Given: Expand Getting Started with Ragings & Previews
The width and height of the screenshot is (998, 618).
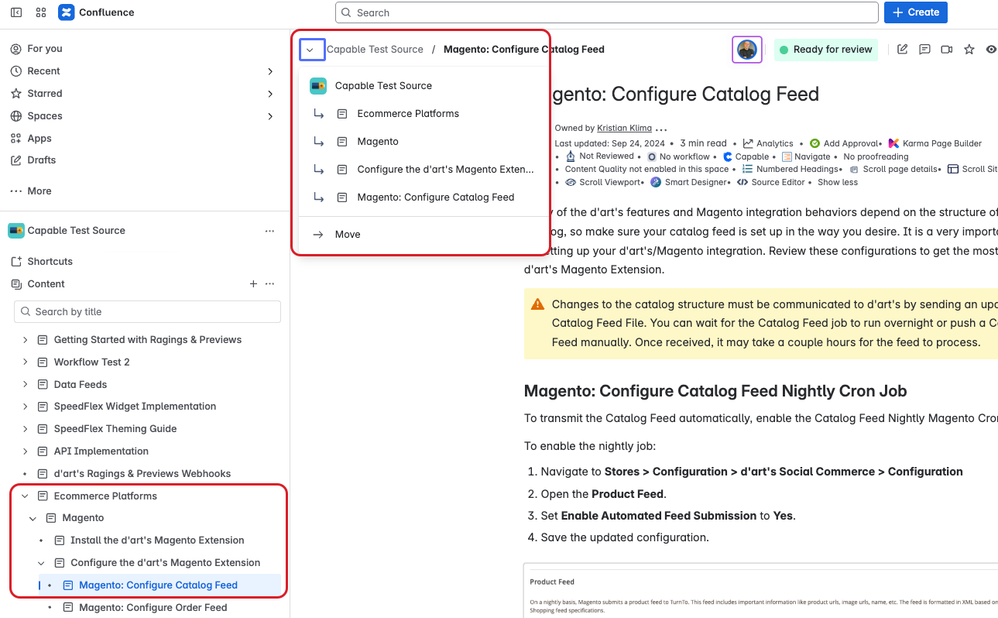Looking at the screenshot, I should point(25,340).
